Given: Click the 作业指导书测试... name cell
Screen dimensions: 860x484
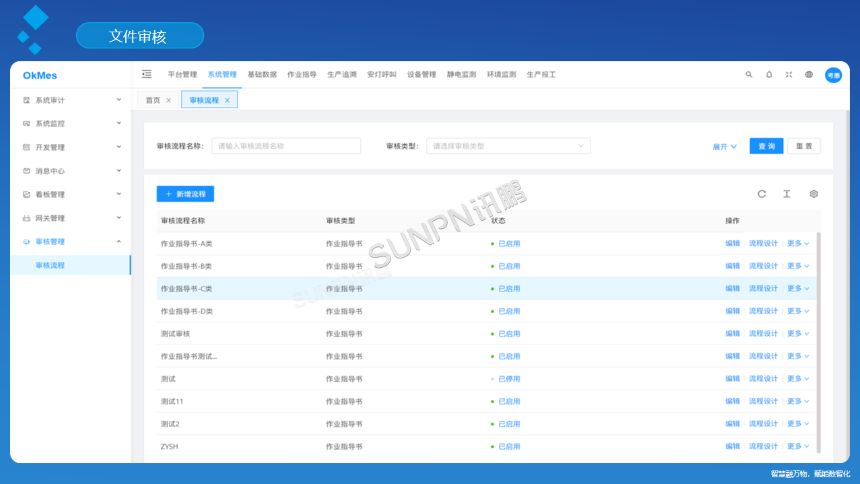Looking at the screenshot, I should pos(189,356).
